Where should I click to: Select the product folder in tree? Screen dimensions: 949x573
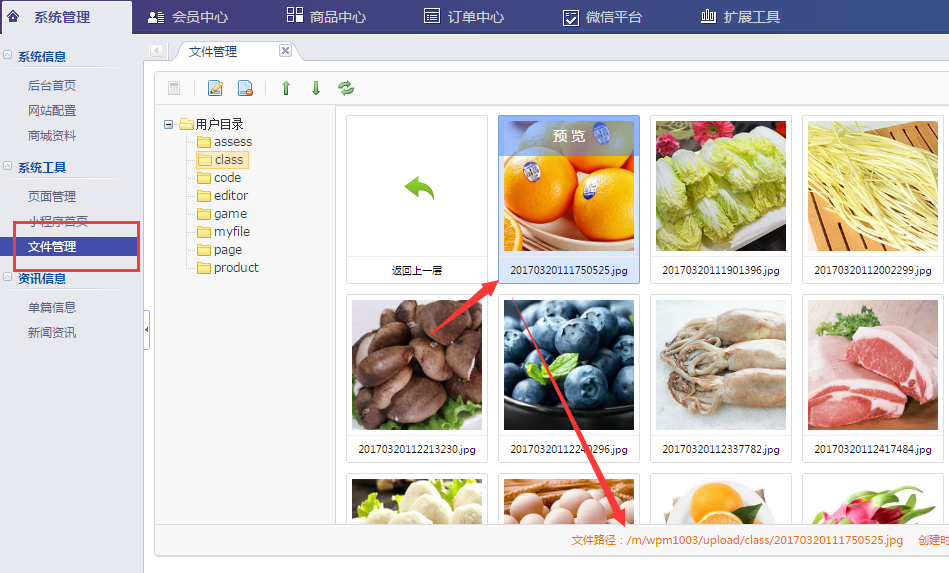[x=236, y=268]
